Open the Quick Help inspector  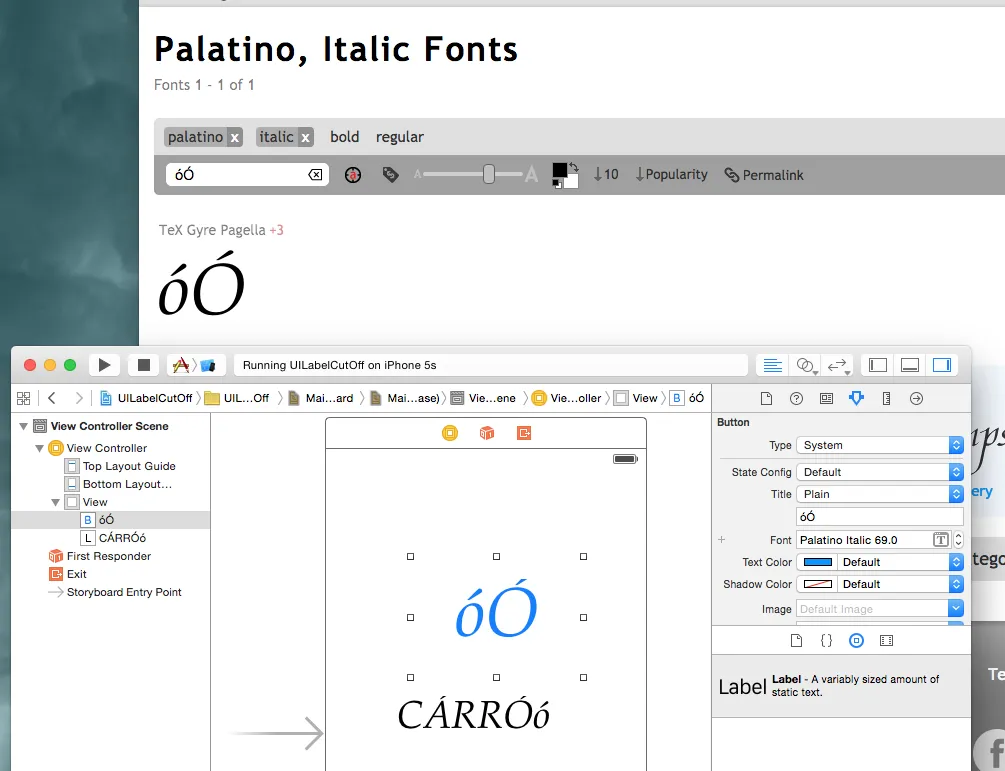coord(796,399)
